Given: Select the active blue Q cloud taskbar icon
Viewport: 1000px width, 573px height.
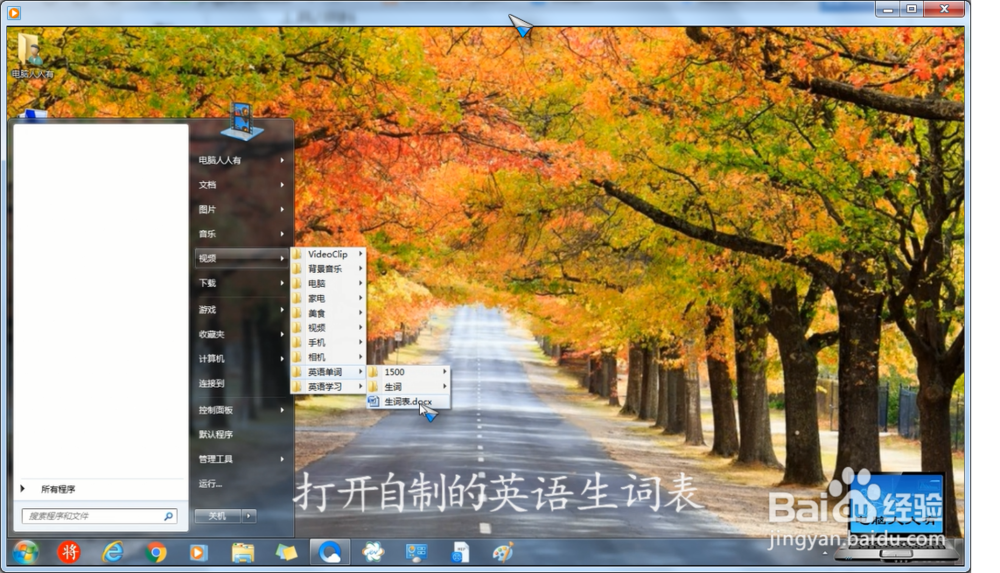Looking at the screenshot, I should (x=330, y=552).
